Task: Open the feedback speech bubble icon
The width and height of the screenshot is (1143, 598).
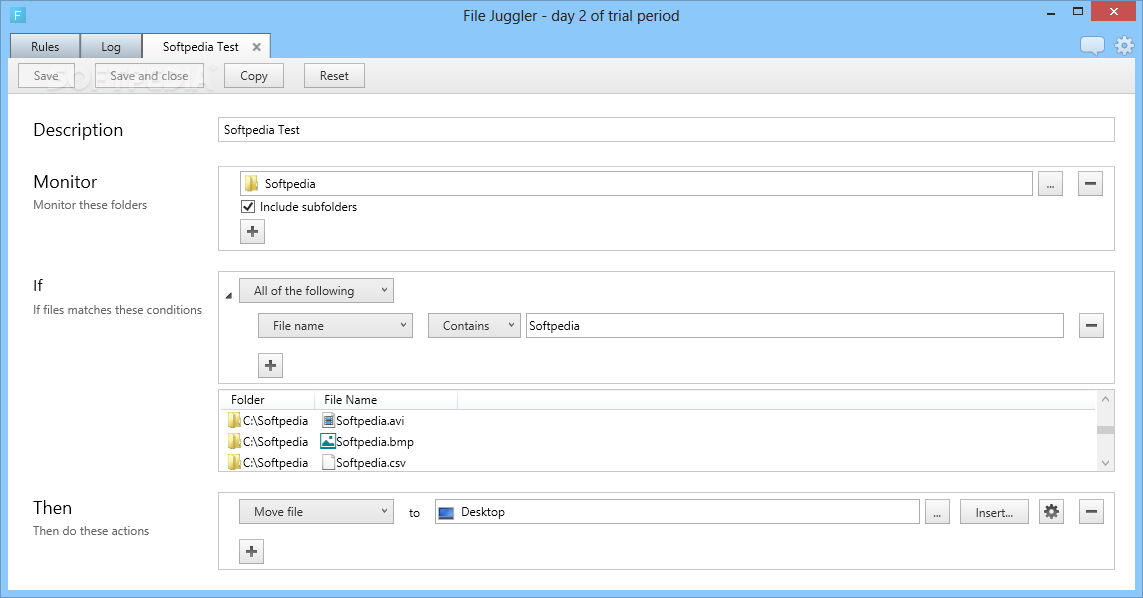Action: coord(1092,46)
